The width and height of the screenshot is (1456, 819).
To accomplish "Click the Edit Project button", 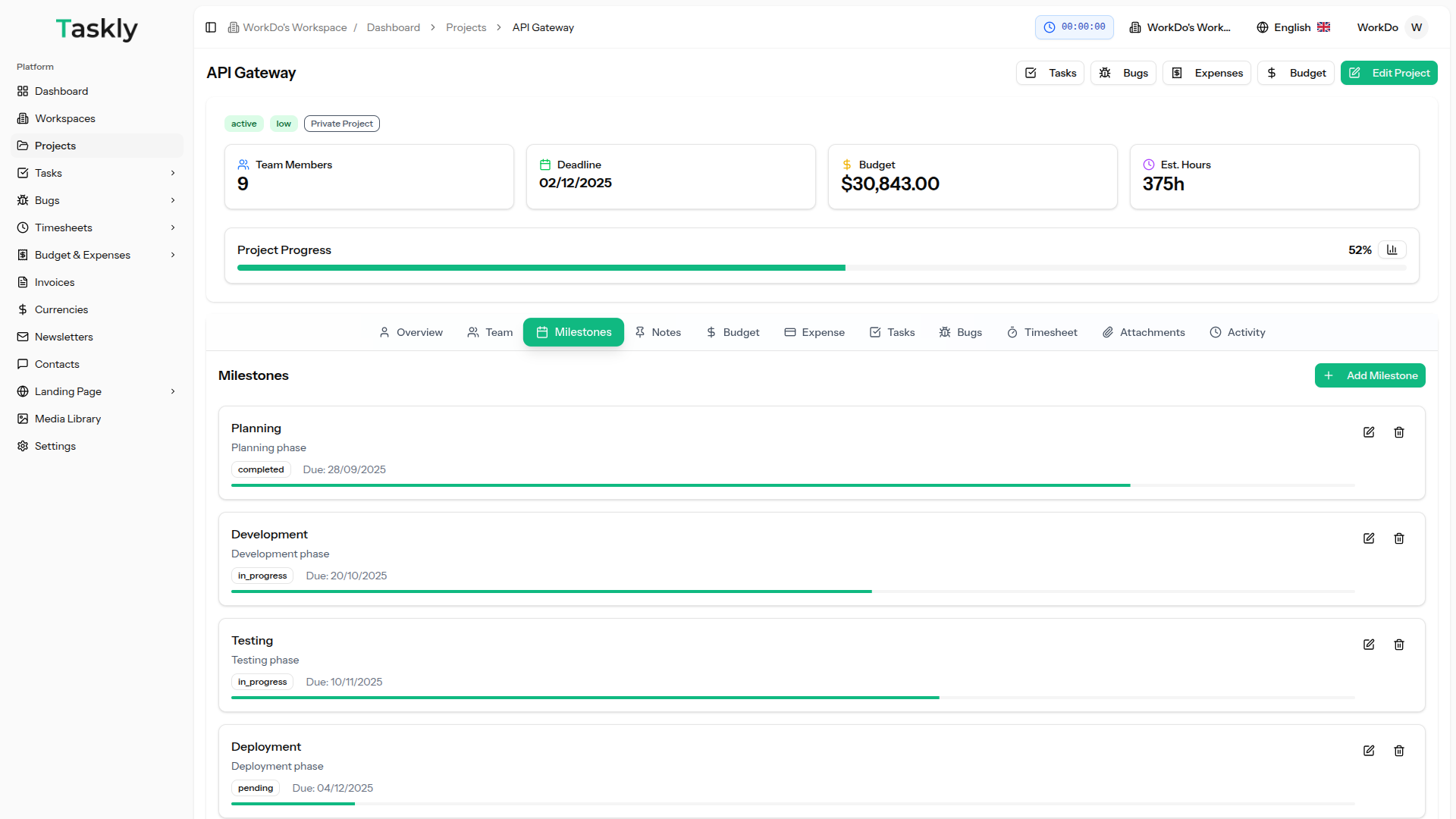I will [1389, 73].
